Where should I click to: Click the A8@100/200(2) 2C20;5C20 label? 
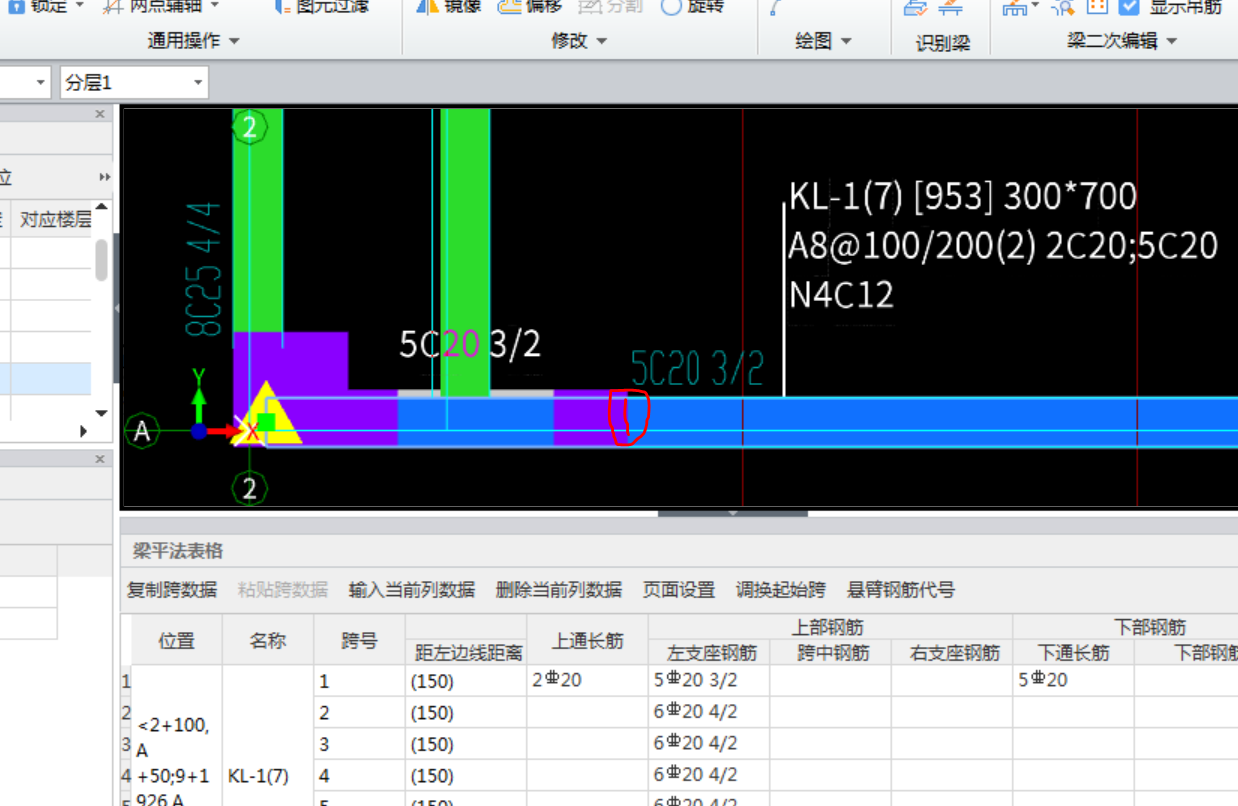click(1003, 245)
